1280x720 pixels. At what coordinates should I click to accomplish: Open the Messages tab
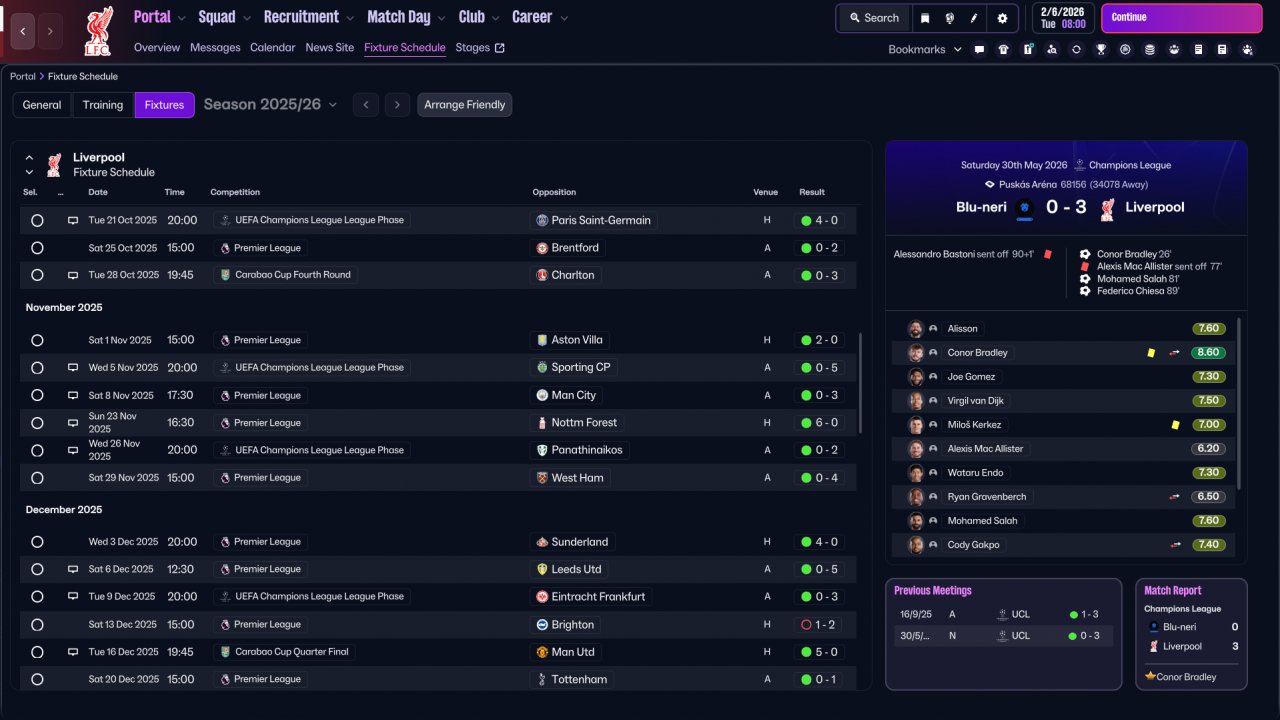(x=215, y=48)
